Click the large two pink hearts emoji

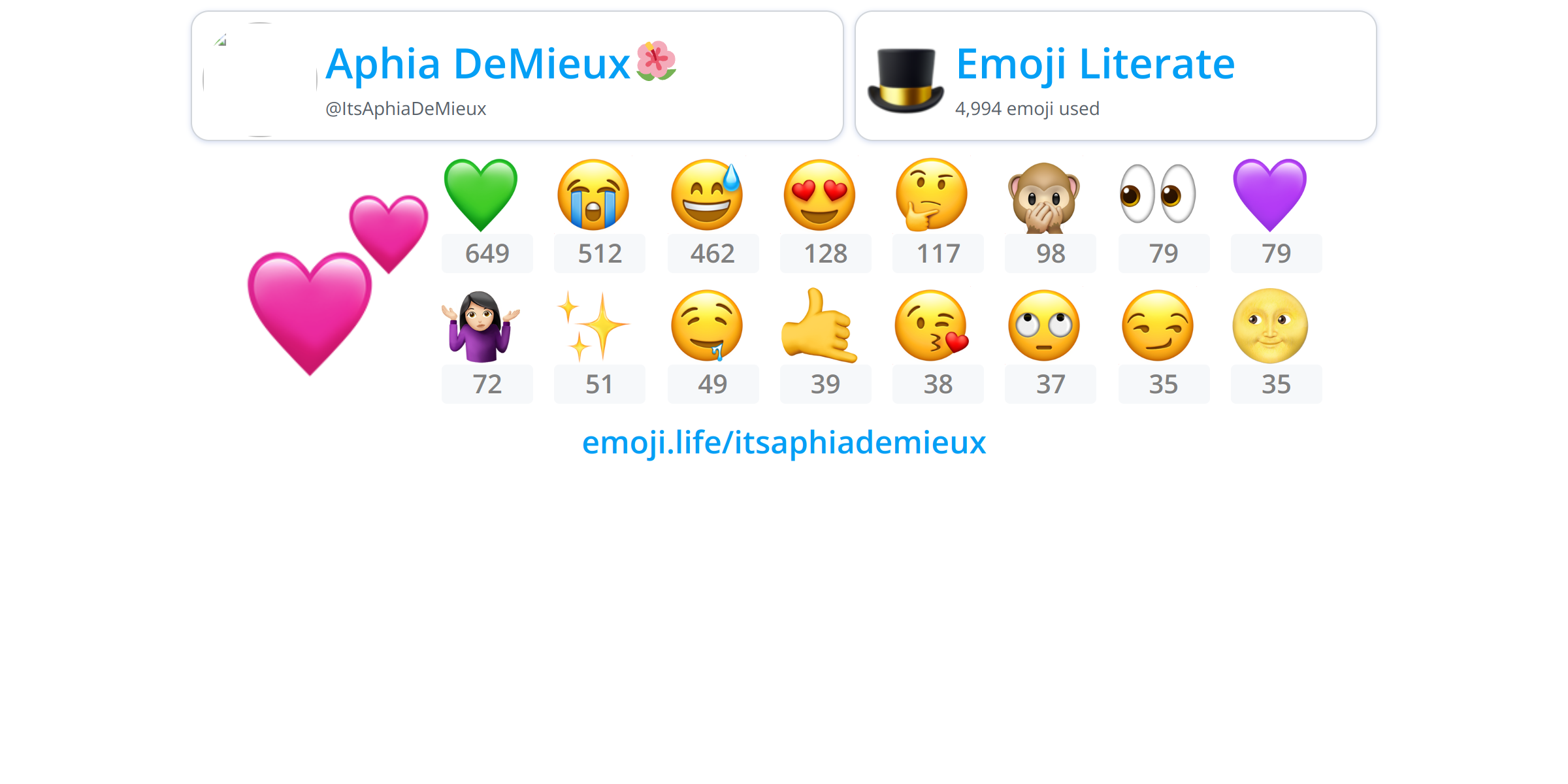pos(338,285)
